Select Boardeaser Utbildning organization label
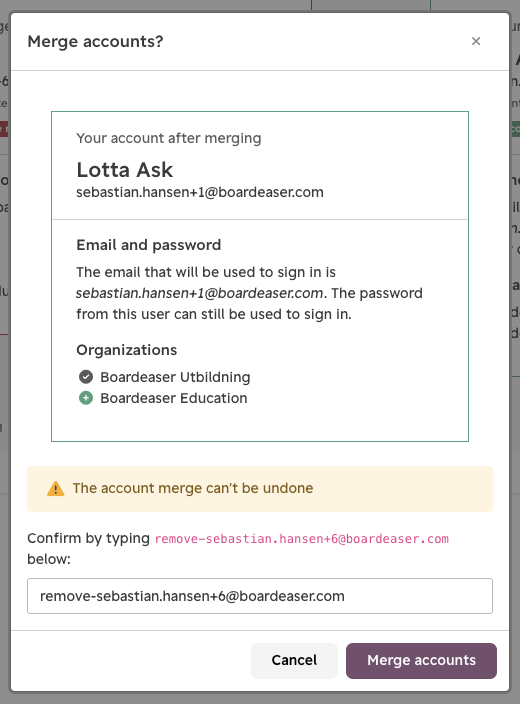 coord(175,377)
